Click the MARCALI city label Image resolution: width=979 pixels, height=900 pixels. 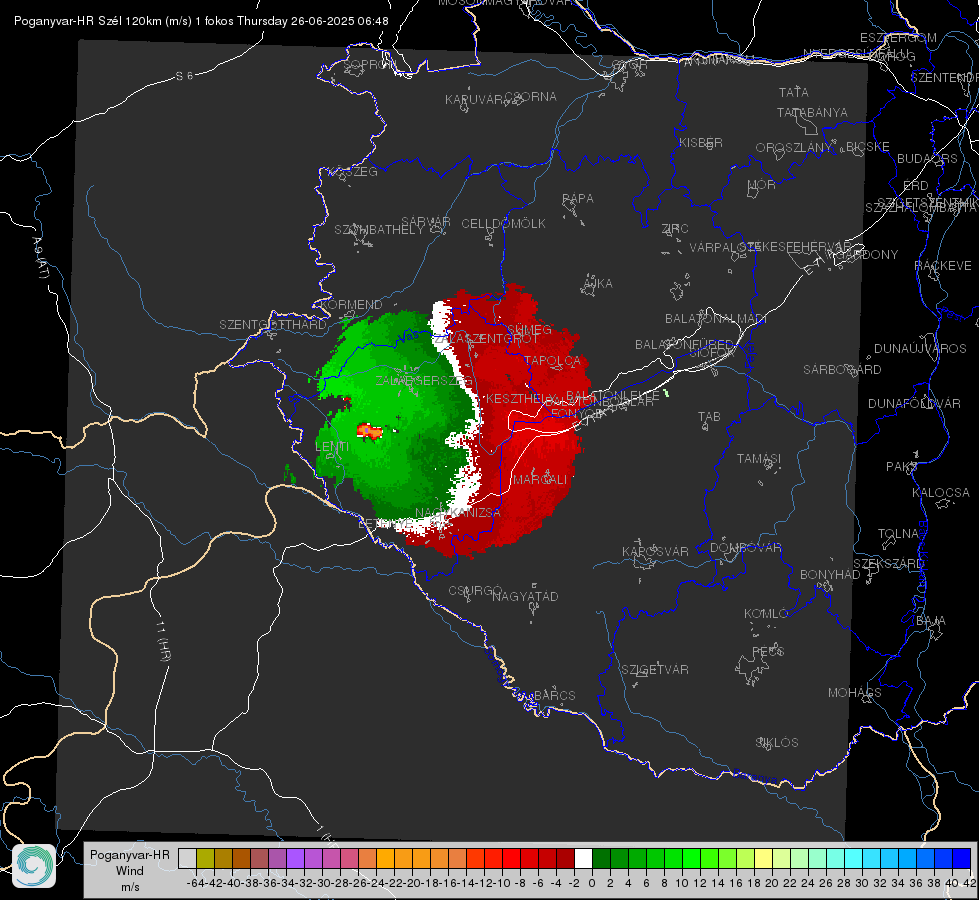(x=540, y=480)
